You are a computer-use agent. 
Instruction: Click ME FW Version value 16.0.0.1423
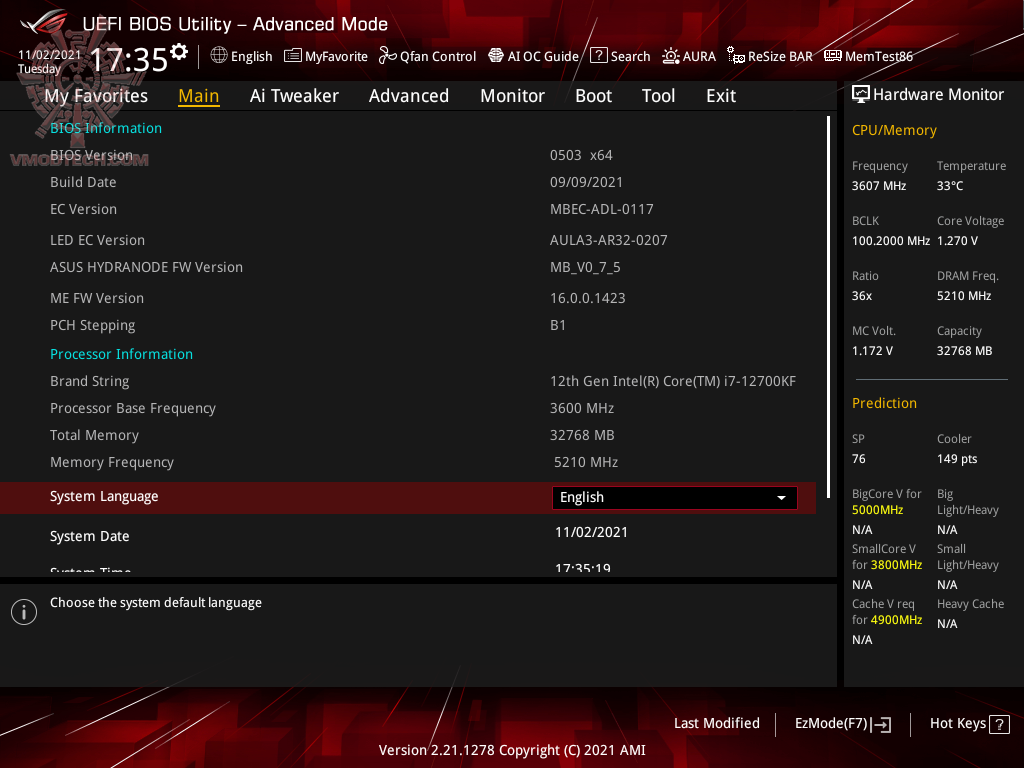[588, 298]
